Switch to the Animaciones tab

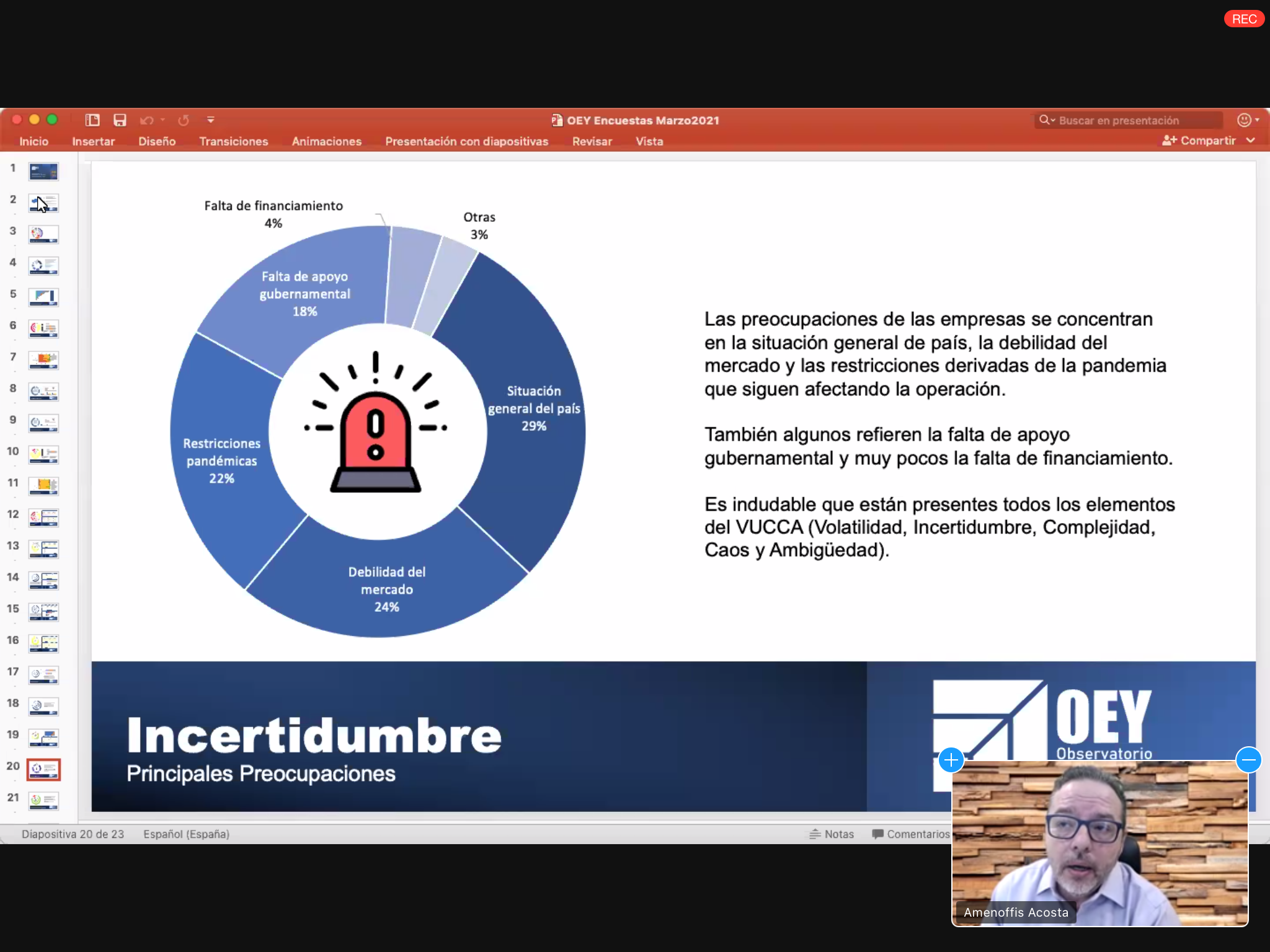pyautogui.click(x=327, y=141)
